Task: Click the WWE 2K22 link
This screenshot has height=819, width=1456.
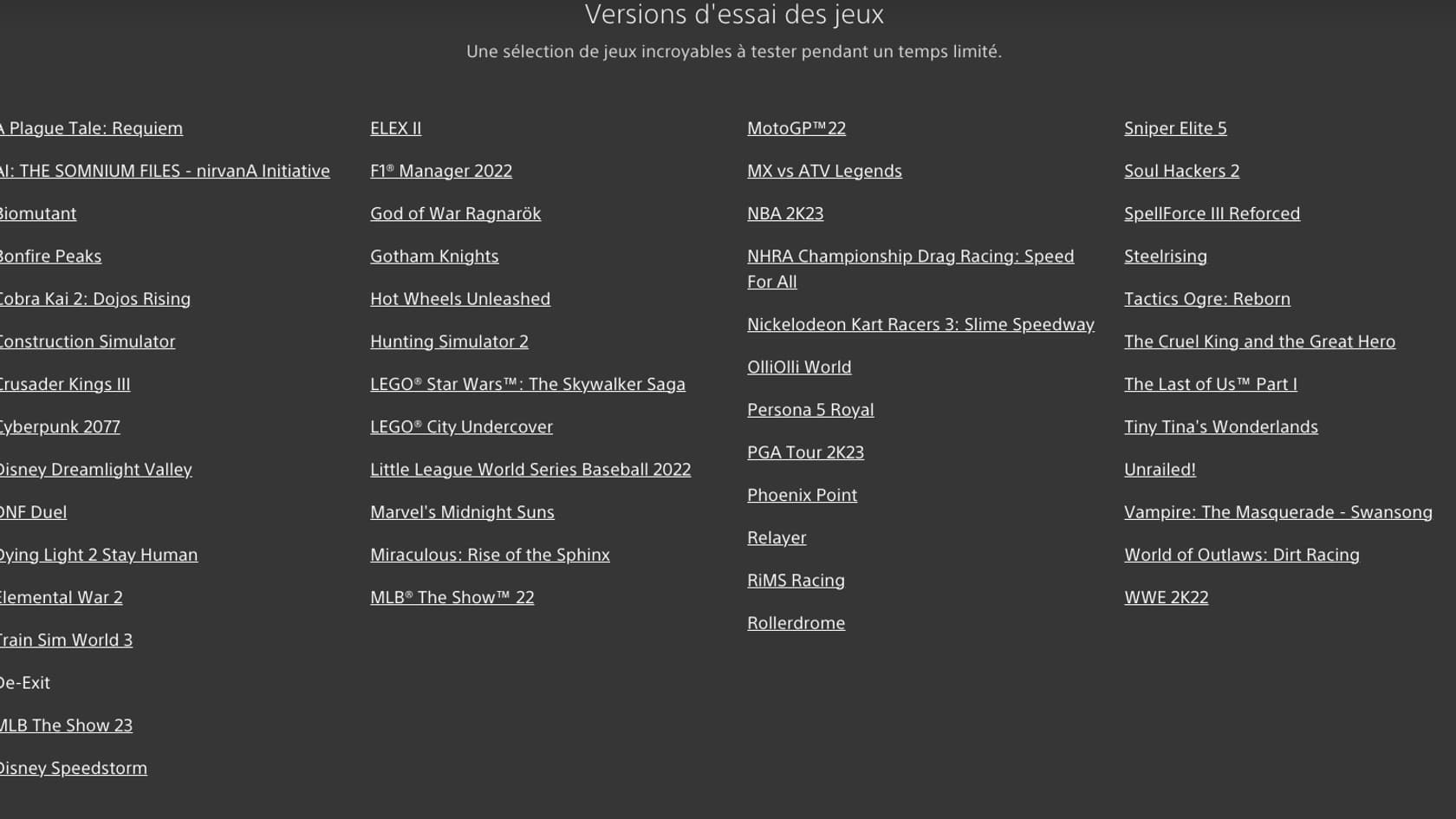Action: pos(1166,597)
